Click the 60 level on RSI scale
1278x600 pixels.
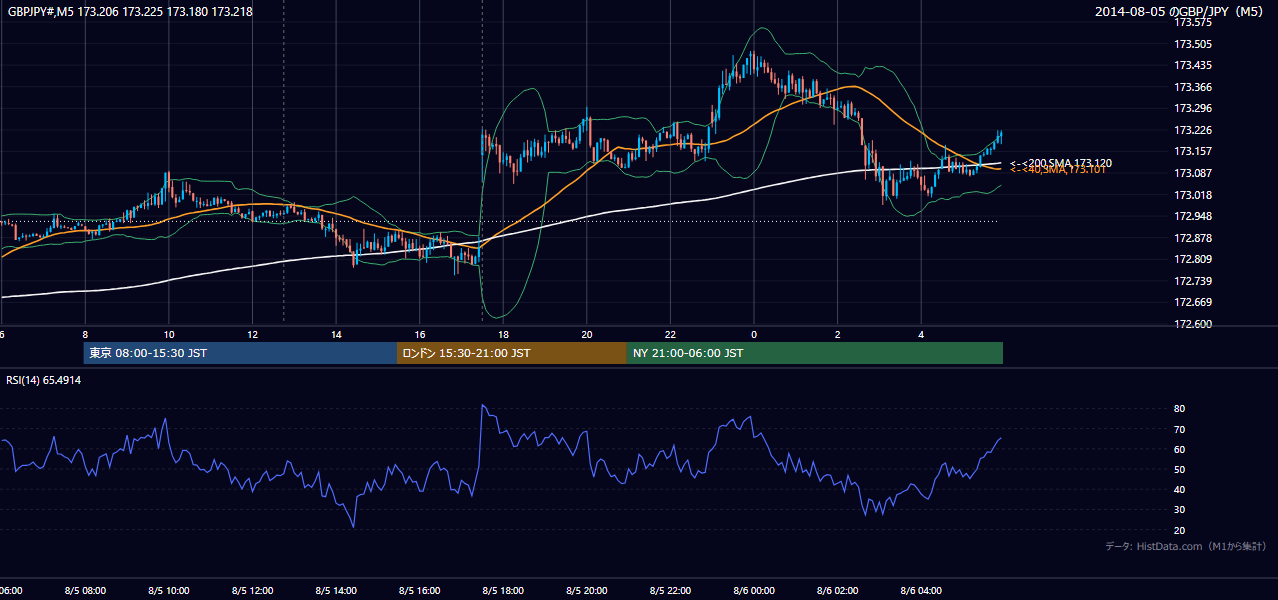tap(1179, 449)
